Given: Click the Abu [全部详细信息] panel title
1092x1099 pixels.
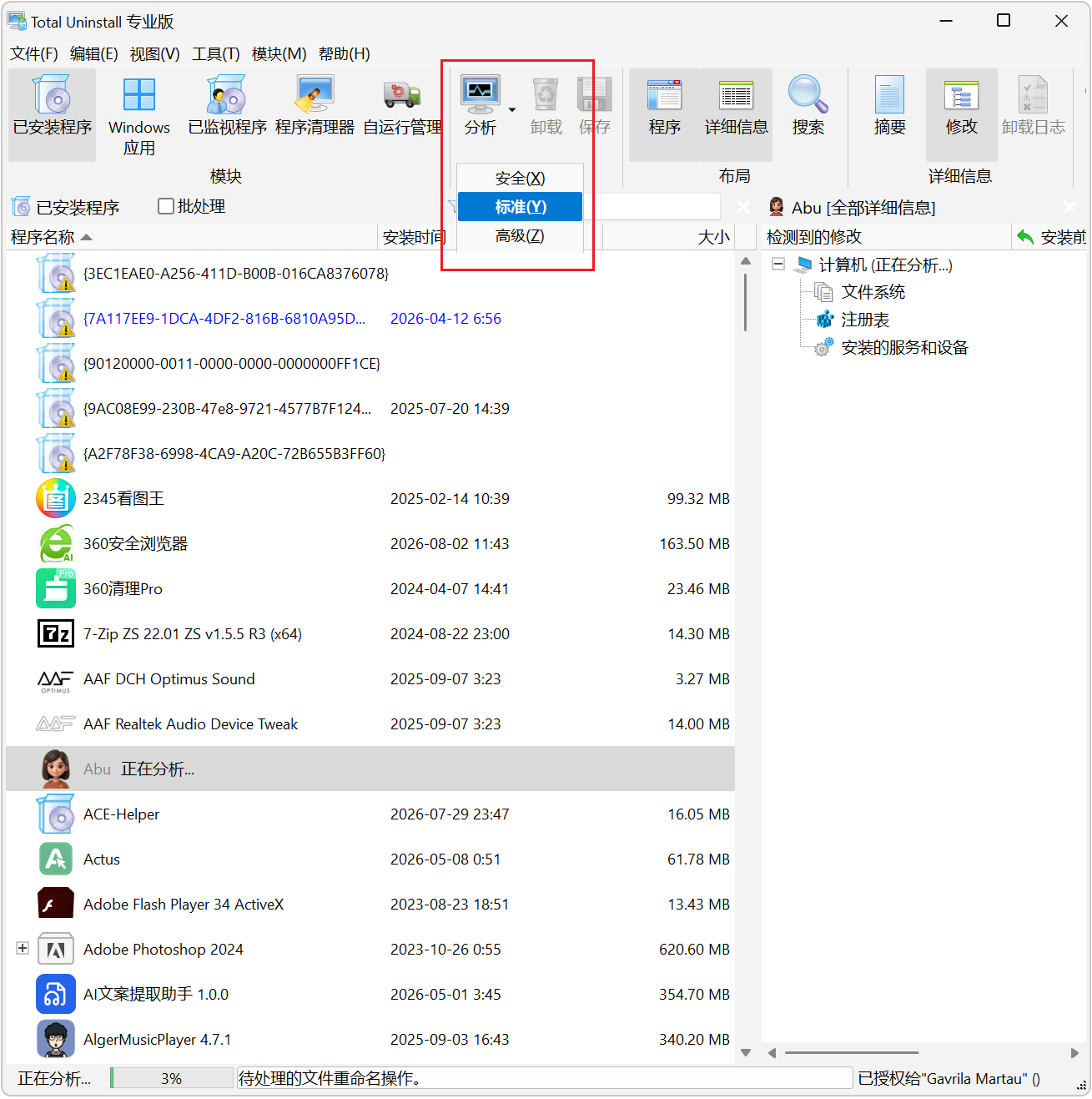Looking at the screenshot, I should point(863,207).
